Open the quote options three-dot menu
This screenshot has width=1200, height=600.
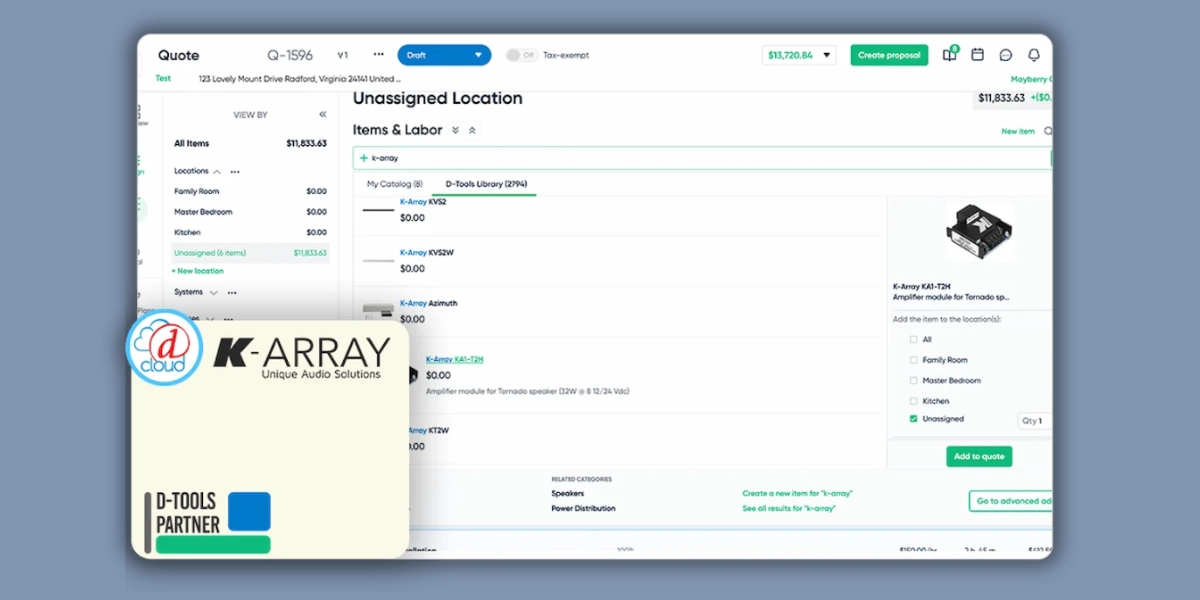click(x=378, y=55)
